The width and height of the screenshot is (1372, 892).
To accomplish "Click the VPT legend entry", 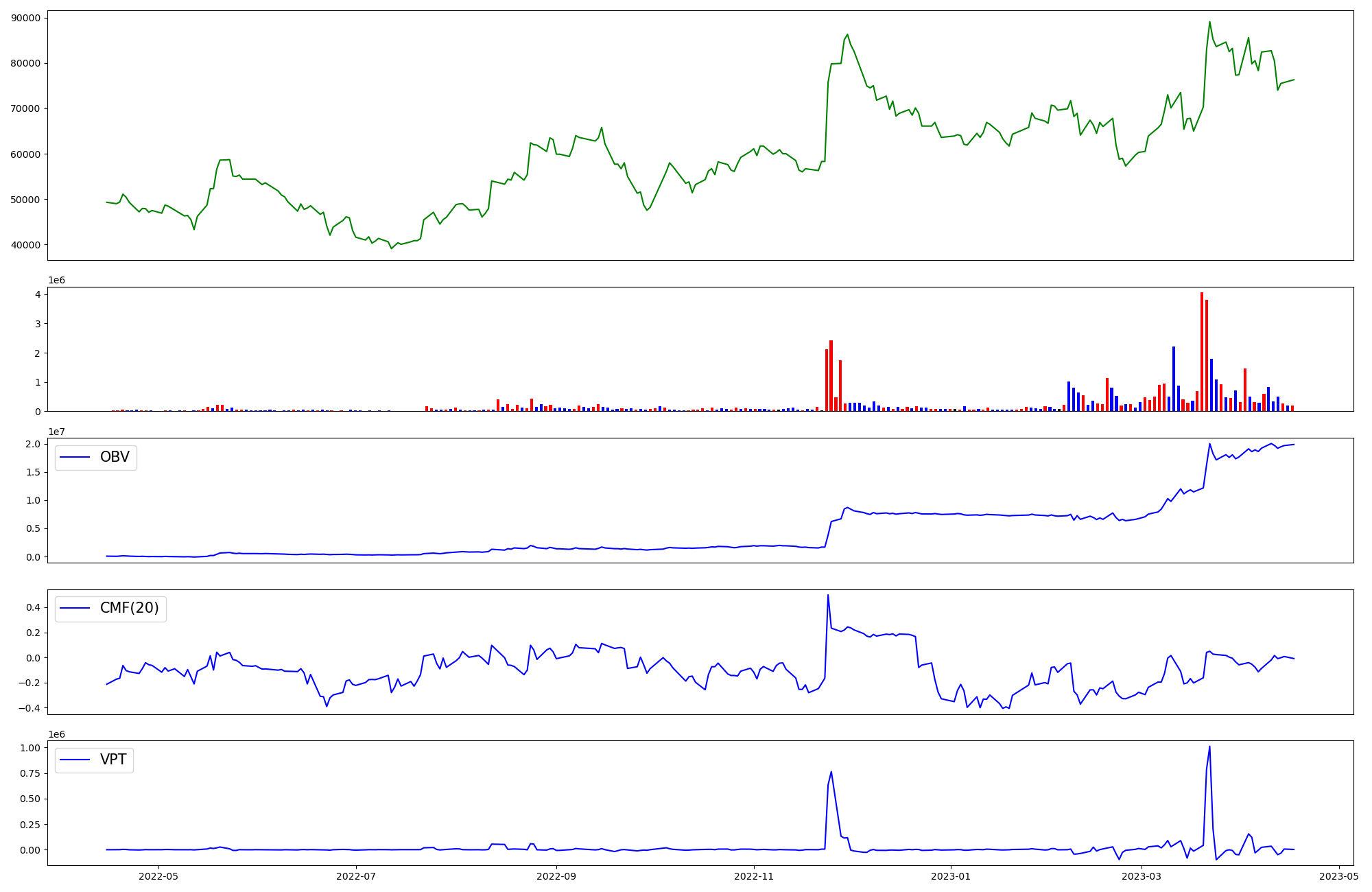I will point(113,760).
